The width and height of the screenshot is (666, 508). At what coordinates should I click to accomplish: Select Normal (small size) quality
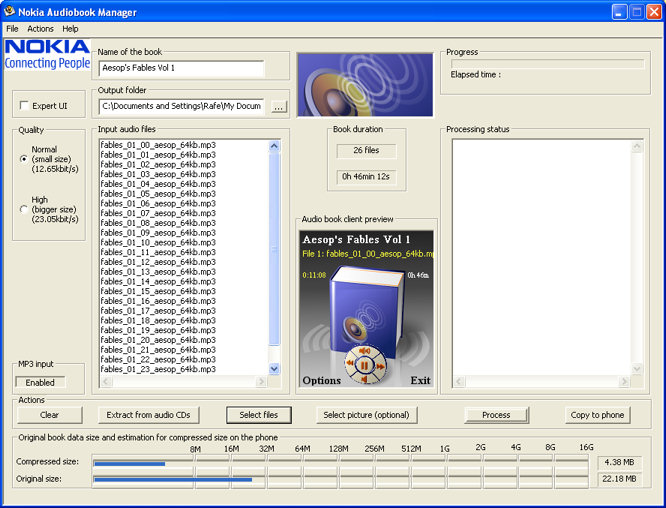click(24, 159)
